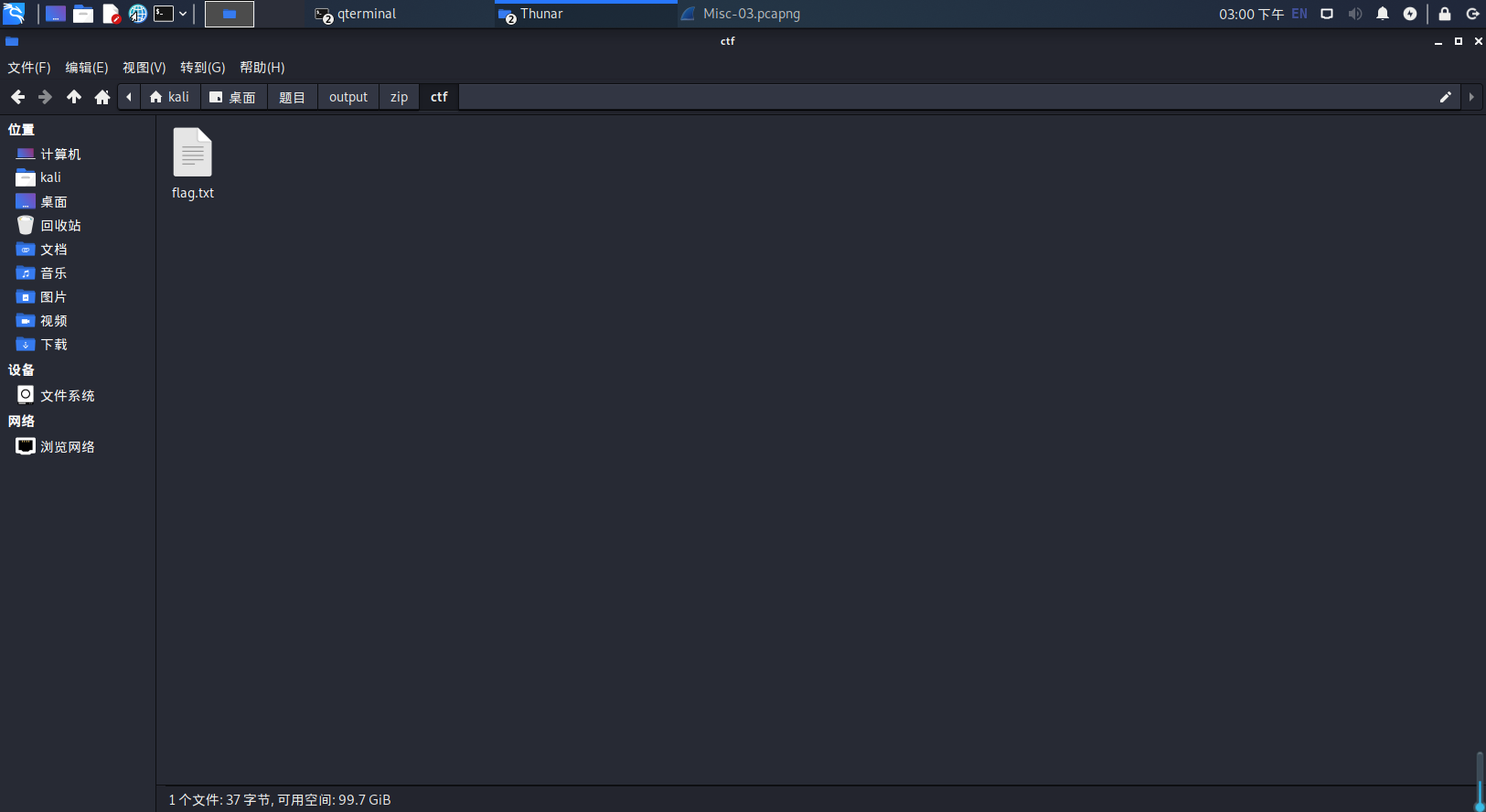Launch the text editor panel icon
1486x812 pixels.
(111, 14)
